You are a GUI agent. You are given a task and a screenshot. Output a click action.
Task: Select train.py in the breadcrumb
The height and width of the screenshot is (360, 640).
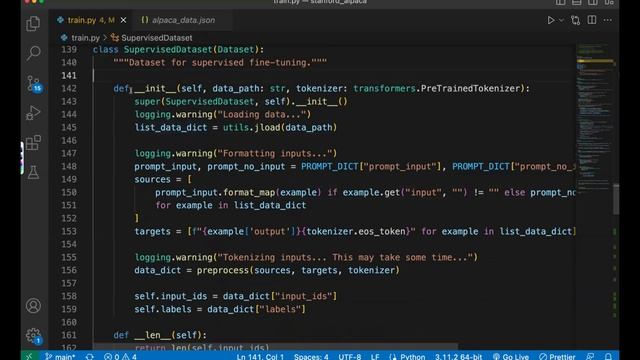point(85,38)
